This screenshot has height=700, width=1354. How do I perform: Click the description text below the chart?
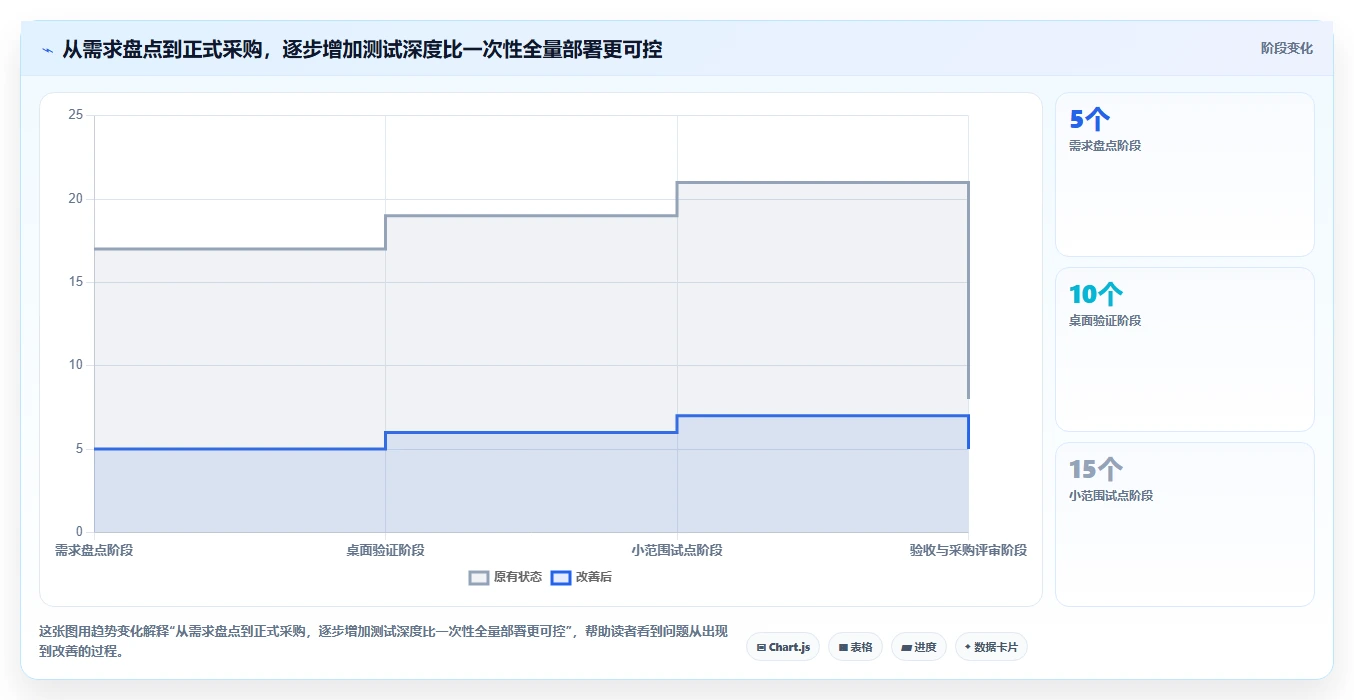[x=384, y=641]
